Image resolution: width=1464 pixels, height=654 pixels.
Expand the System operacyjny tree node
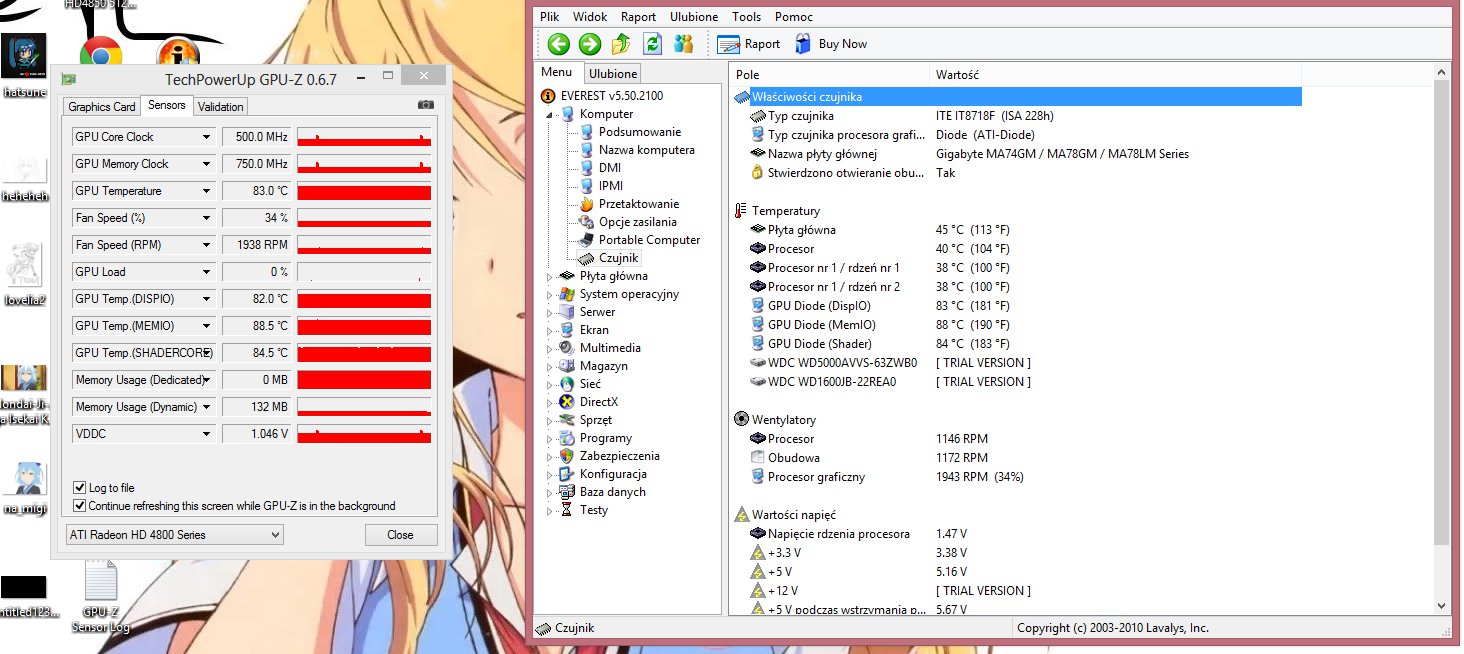click(x=549, y=294)
